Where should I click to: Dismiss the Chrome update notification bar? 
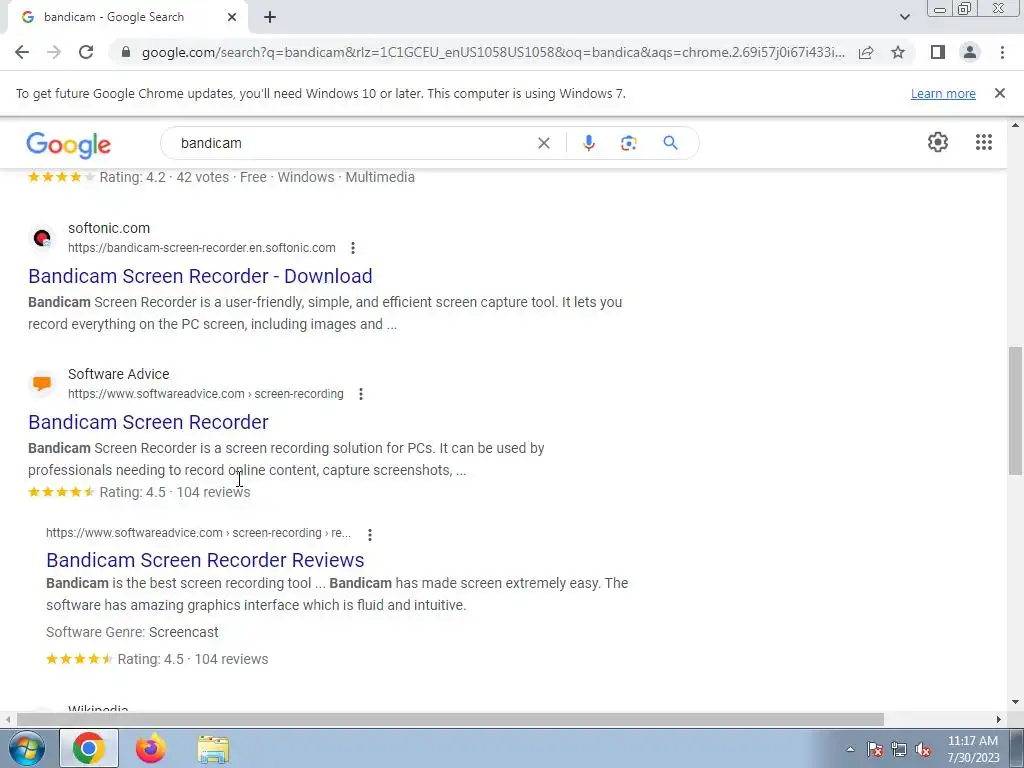click(1000, 93)
